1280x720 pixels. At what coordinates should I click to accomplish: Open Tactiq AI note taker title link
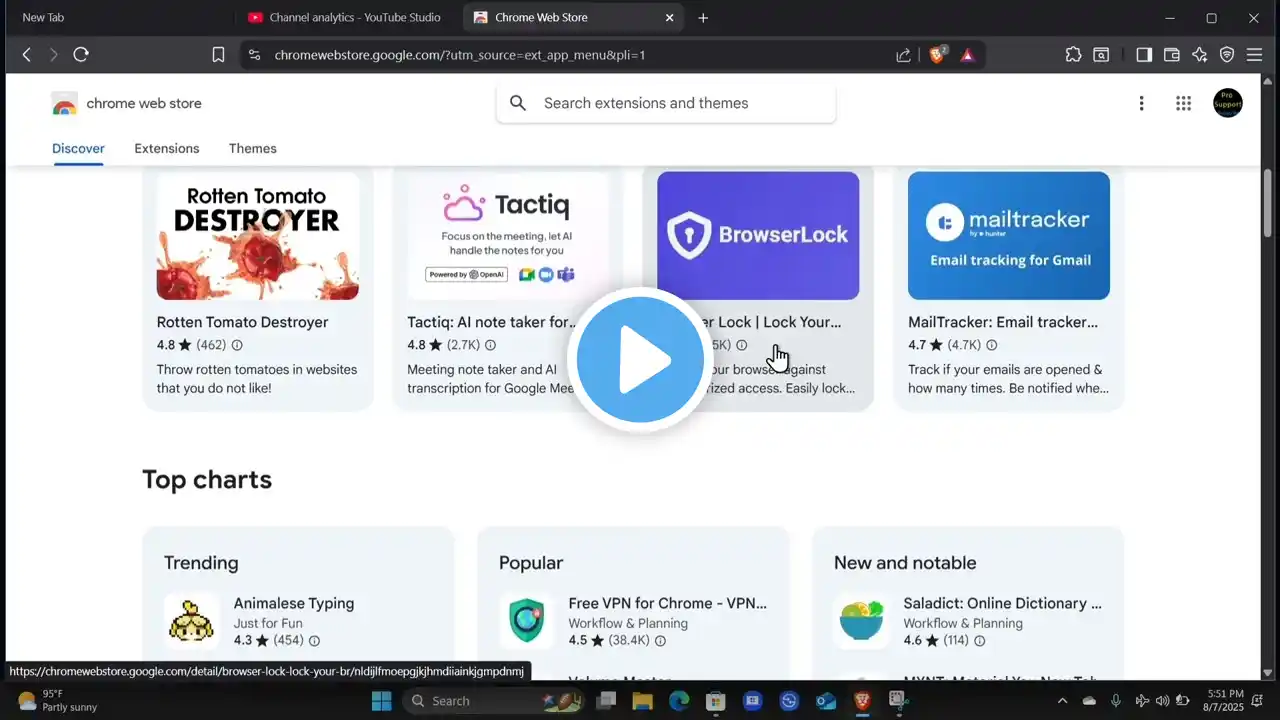click(493, 322)
